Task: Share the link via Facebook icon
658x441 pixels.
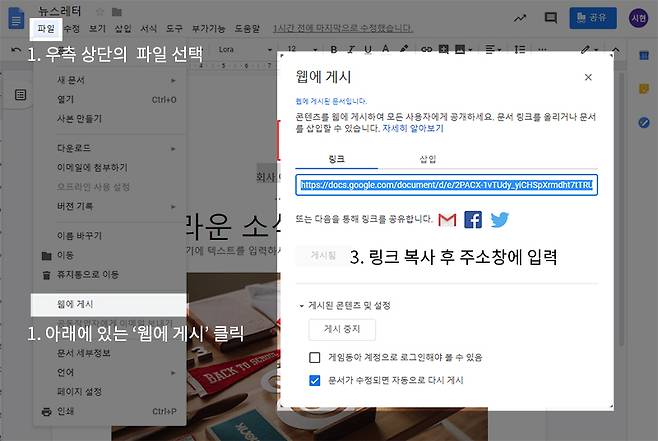Action: [473, 219]
